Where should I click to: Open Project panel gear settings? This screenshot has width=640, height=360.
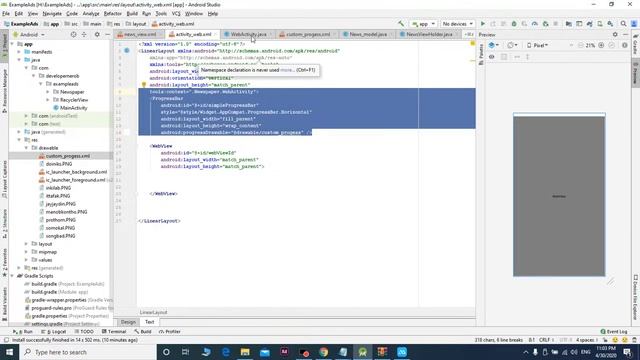point(97,35)
